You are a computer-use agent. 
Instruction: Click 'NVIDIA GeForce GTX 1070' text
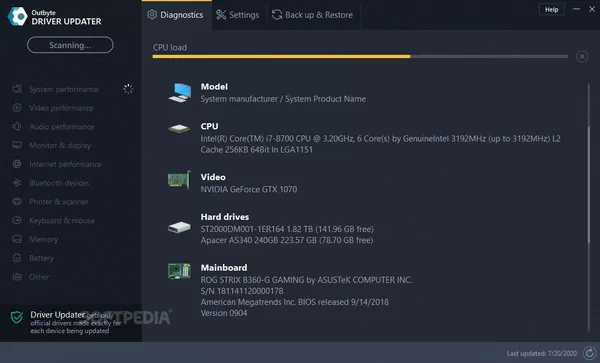point(249,189)
